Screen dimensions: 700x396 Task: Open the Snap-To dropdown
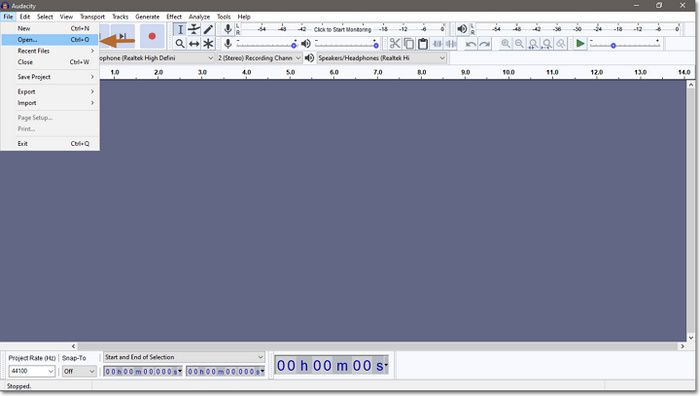(x=79, y=371)
